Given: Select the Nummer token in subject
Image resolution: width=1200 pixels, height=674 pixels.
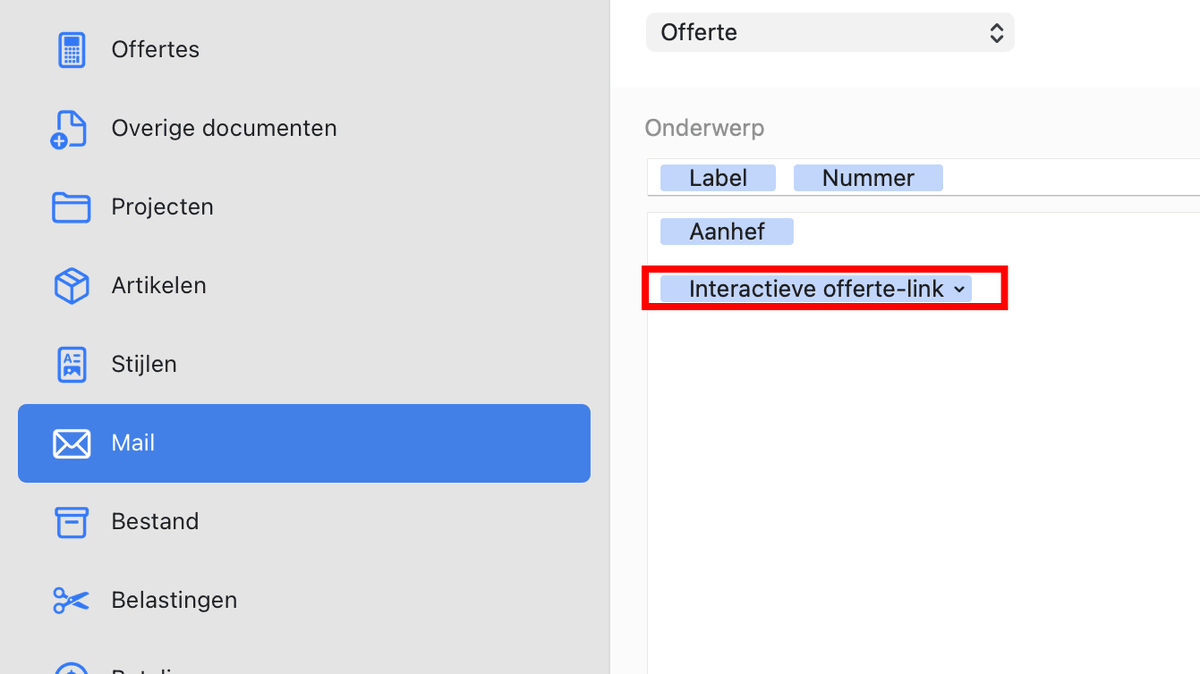Looking at the screenshot, I should (x=868, y=178).
